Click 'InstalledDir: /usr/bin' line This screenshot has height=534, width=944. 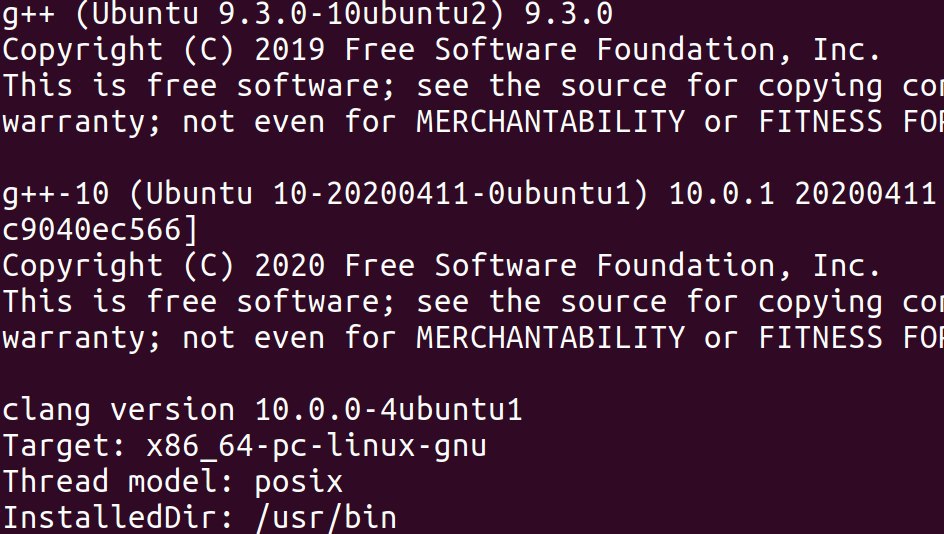(200, 518)
